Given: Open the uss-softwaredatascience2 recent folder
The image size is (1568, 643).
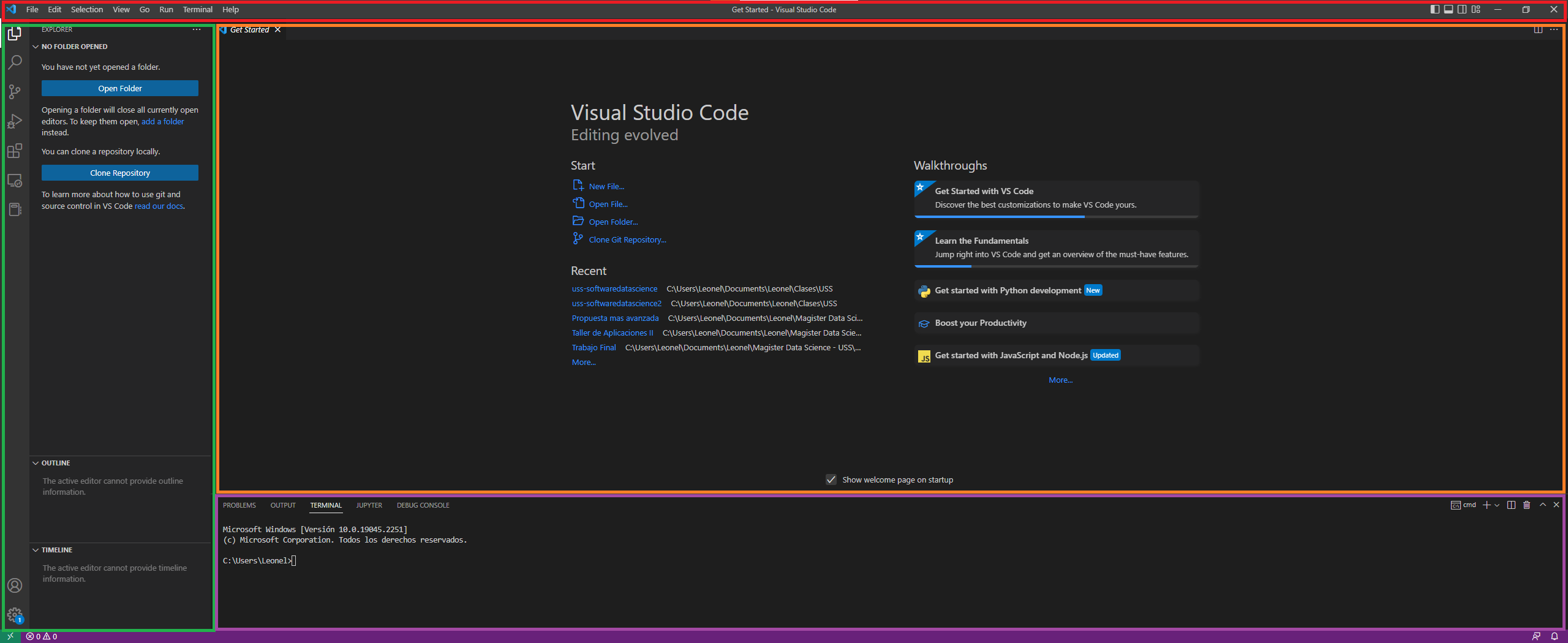Looking at the screenshot, I should 616,303.
